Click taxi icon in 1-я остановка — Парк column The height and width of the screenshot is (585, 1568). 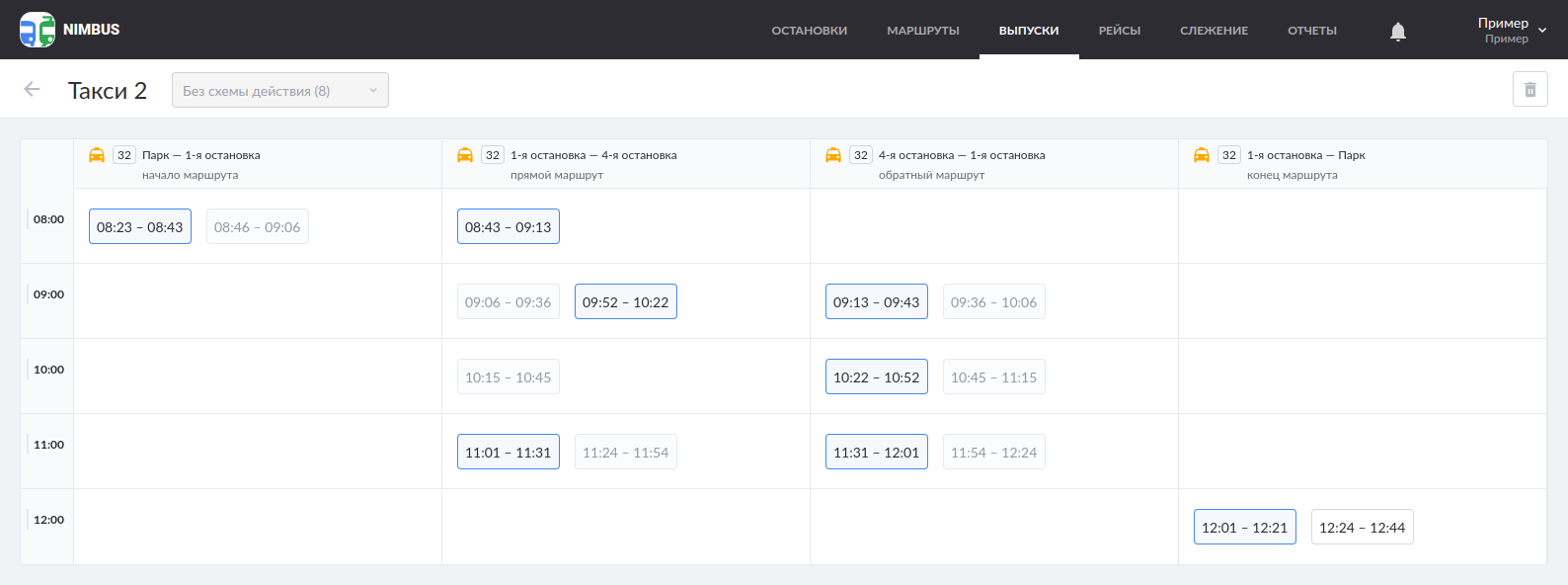point(1202,155)
